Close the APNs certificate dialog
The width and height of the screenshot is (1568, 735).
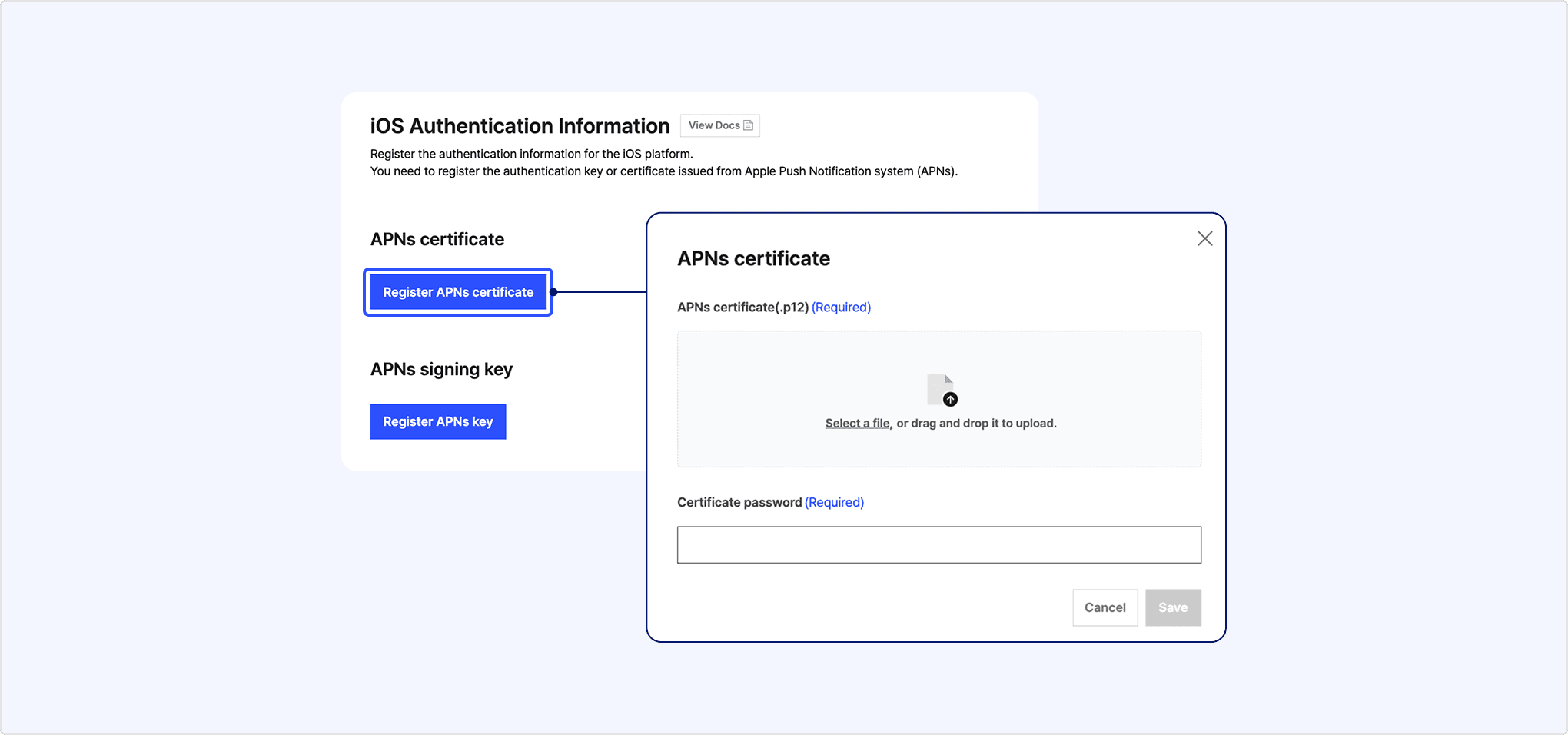(x=1204, y=238)
